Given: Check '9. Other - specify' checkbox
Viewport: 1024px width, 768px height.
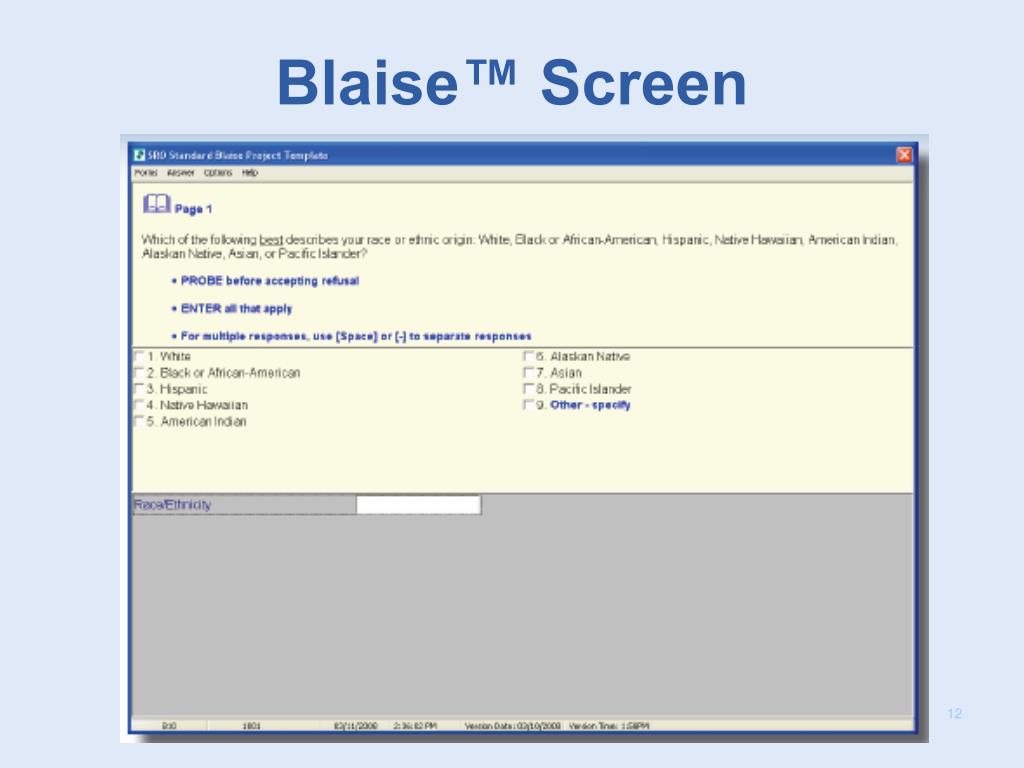Looking at the screenshot, I should [x=528, y=405].
